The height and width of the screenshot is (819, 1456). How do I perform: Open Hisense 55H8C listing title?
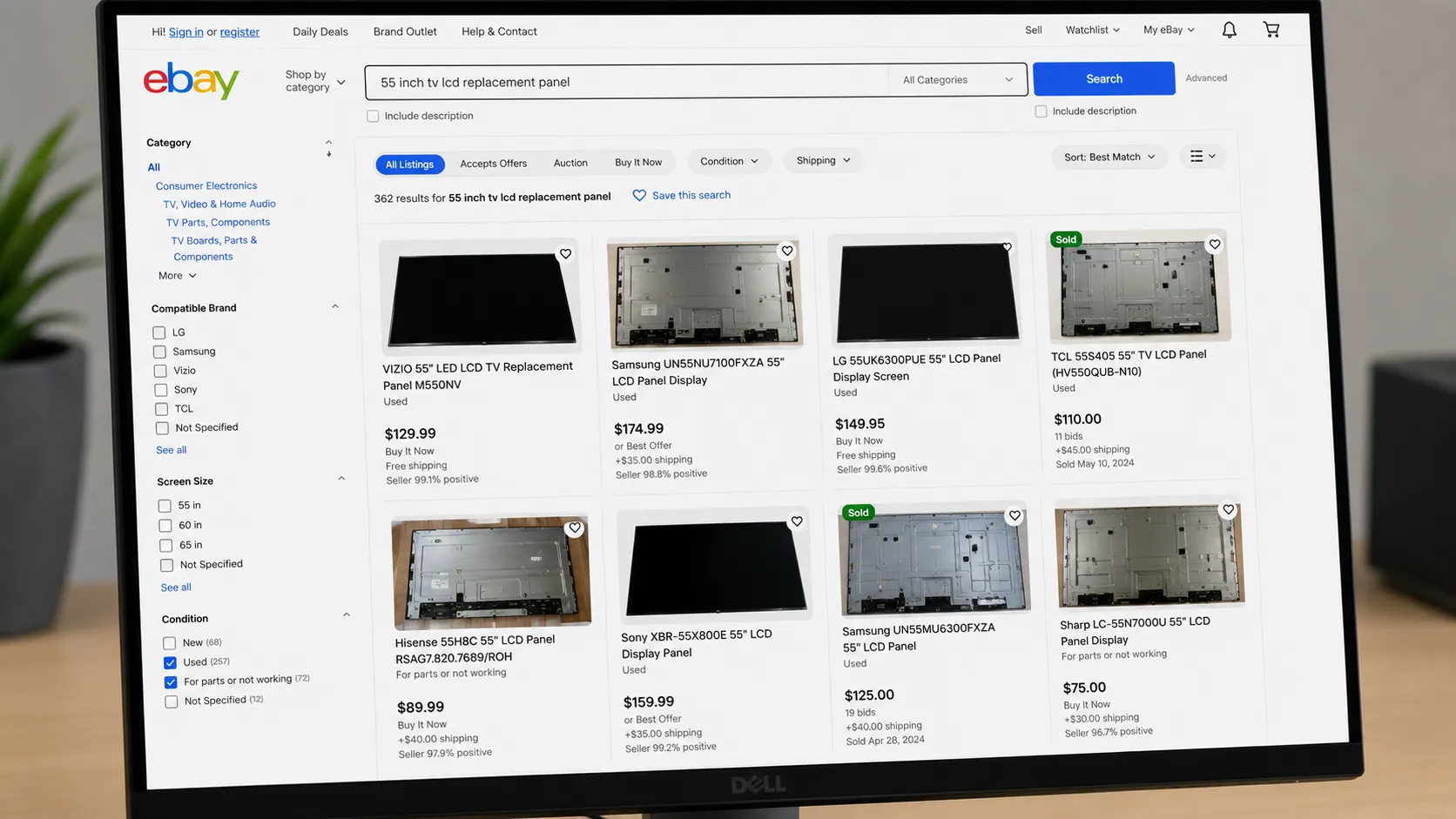point(475,648)
